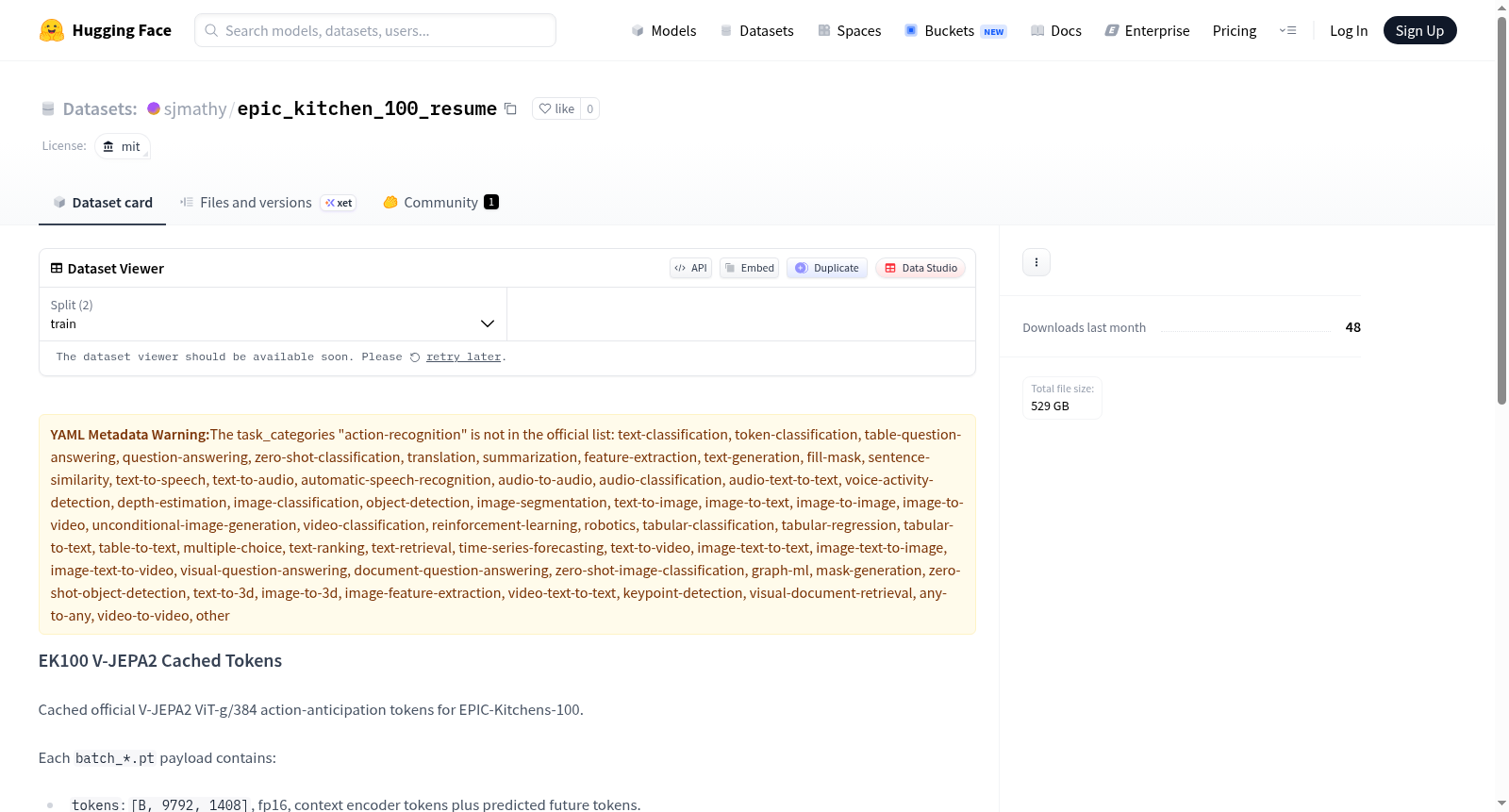Click the Docs book icon

click(1037, 30)
